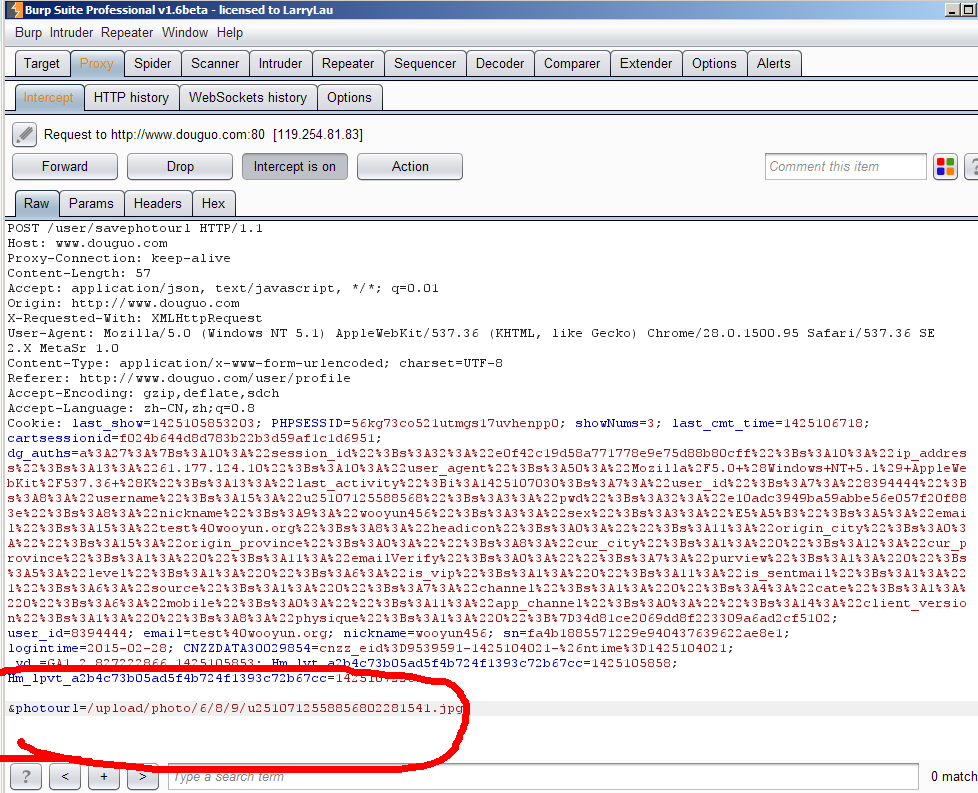Click the search help question mark button
Screen dimensions: 978x793
(x=26, y=776)
